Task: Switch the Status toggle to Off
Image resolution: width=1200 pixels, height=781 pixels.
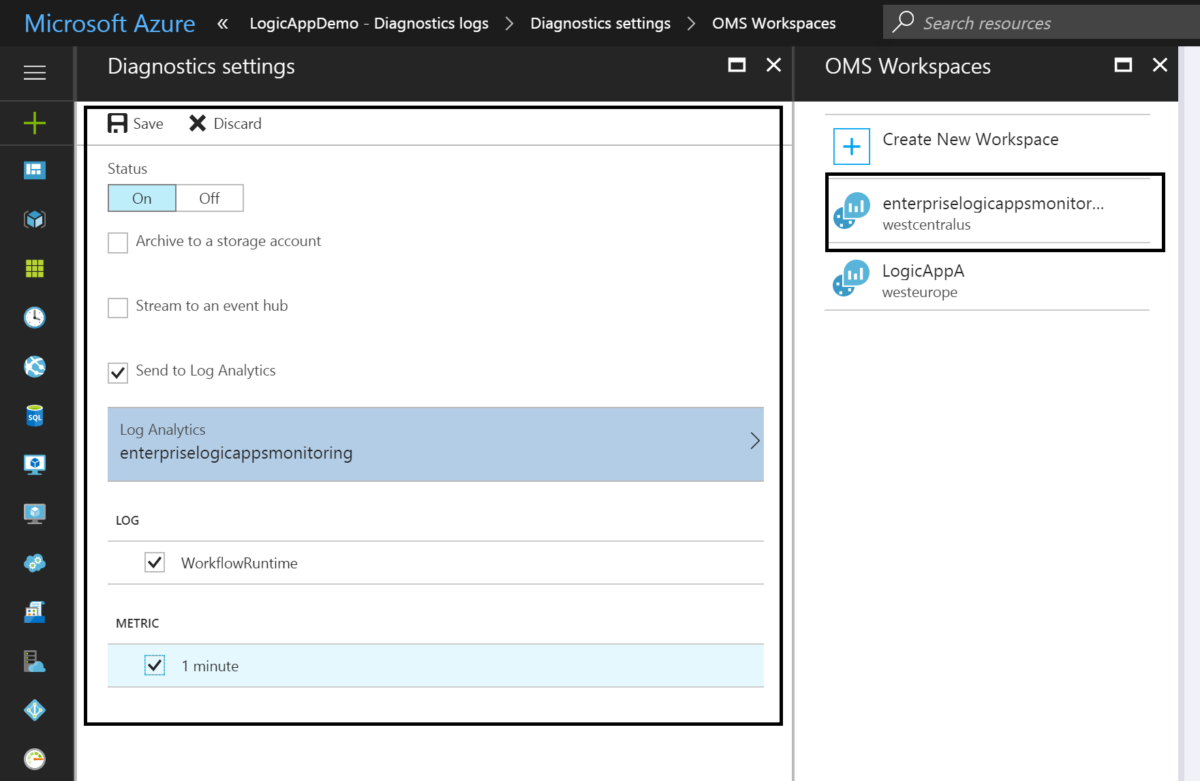Action: point(209,197)
